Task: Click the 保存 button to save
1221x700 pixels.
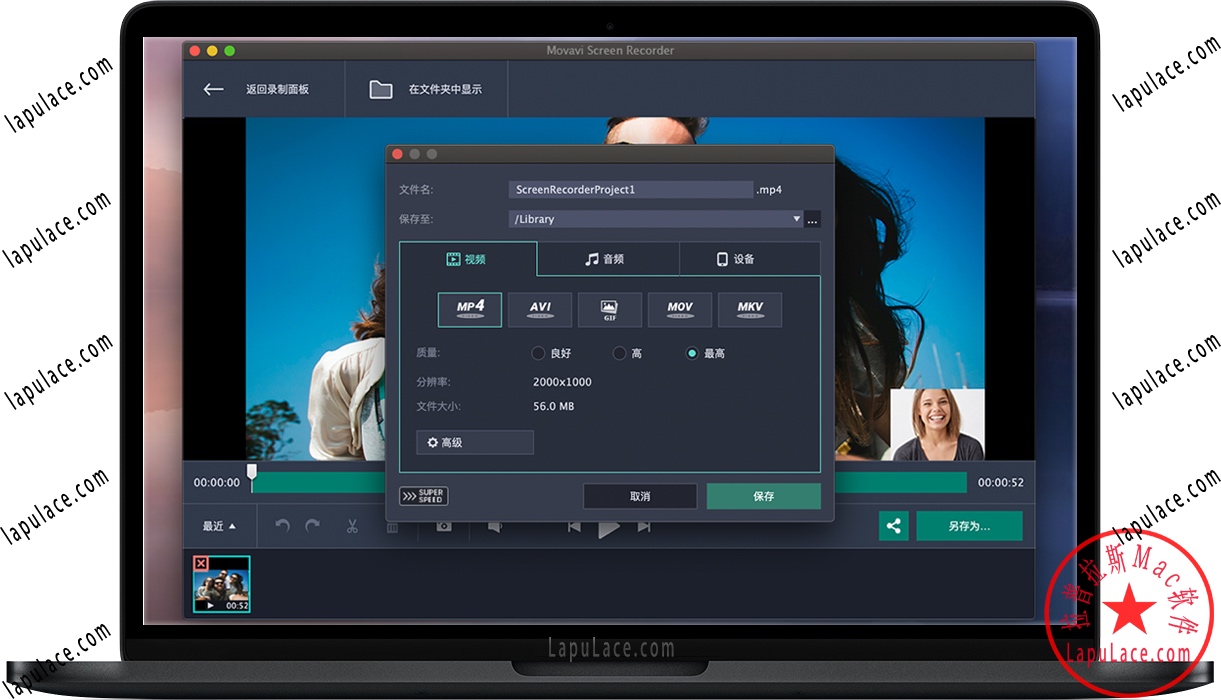Action: (x=763, y=496)
